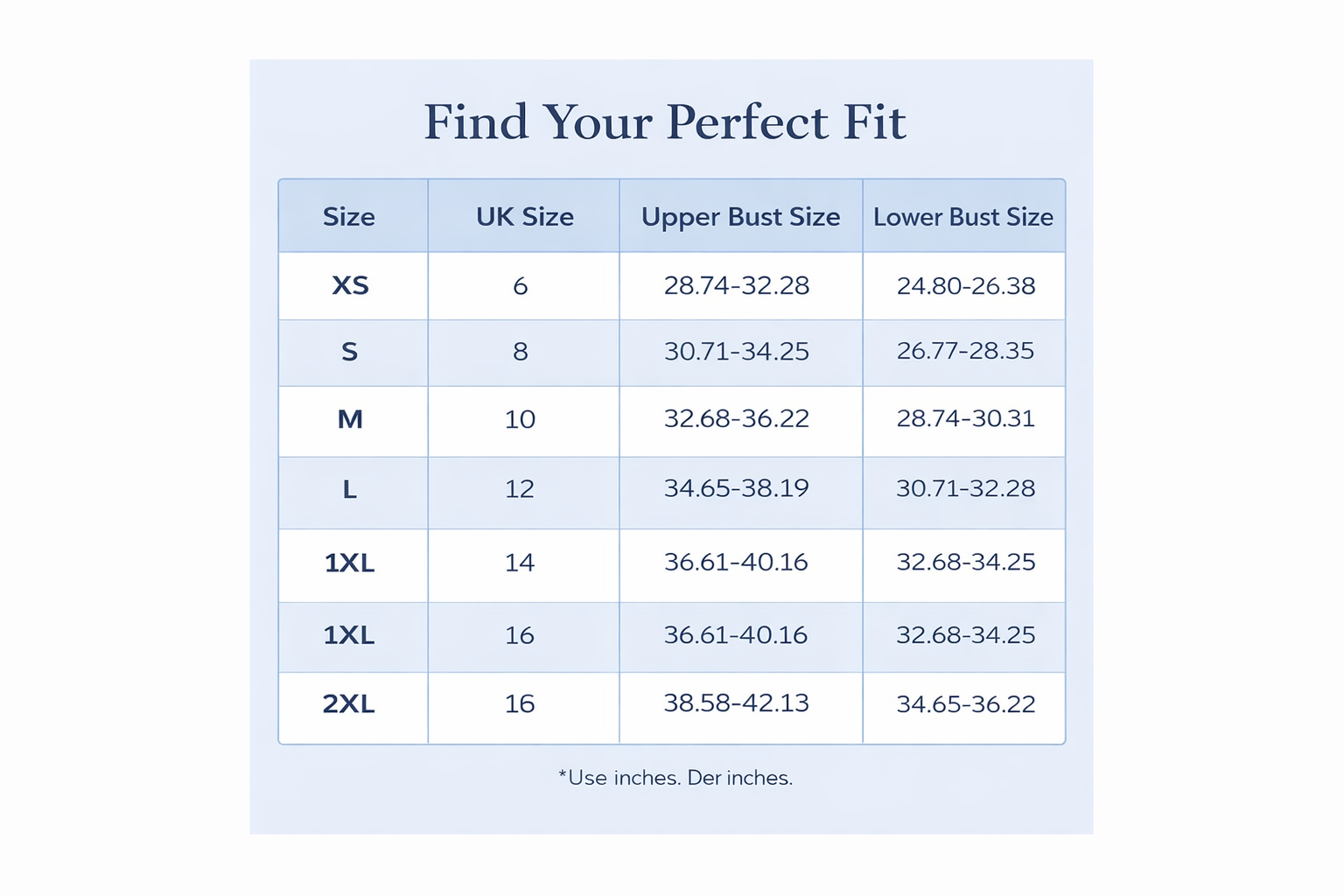Click the "Find Your Perfect Fit" heading
The height and width of the screenshot is (896, 1344).
[x=664, y=122]
